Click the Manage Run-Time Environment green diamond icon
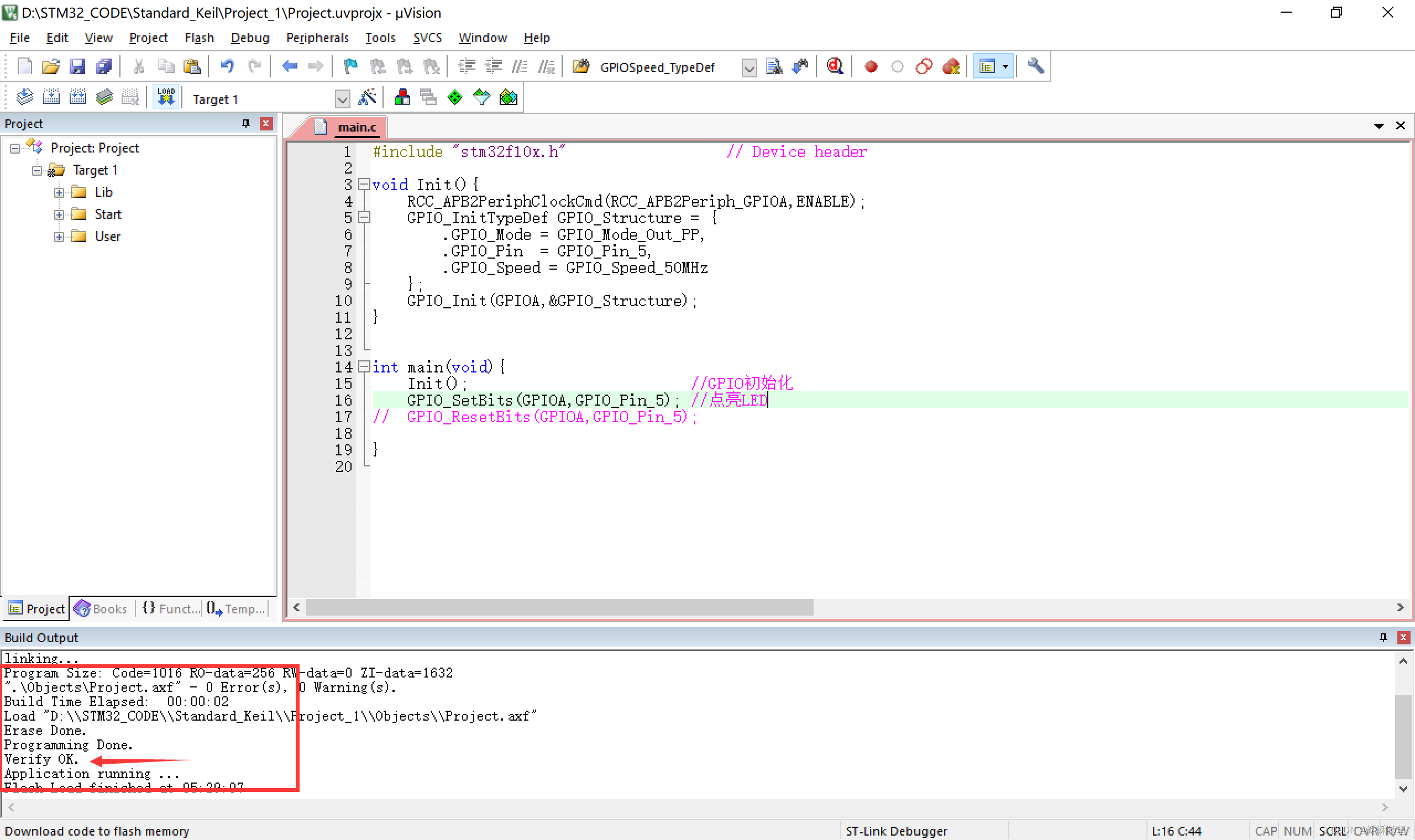The width and height of the screenshot is (1415, 840). tap(454, 97)
